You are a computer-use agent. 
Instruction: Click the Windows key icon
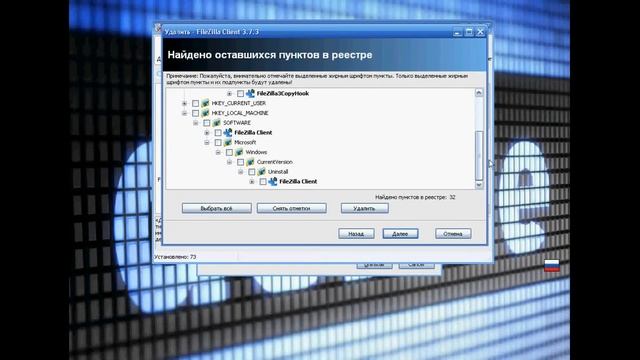click(x=239, y=152)
